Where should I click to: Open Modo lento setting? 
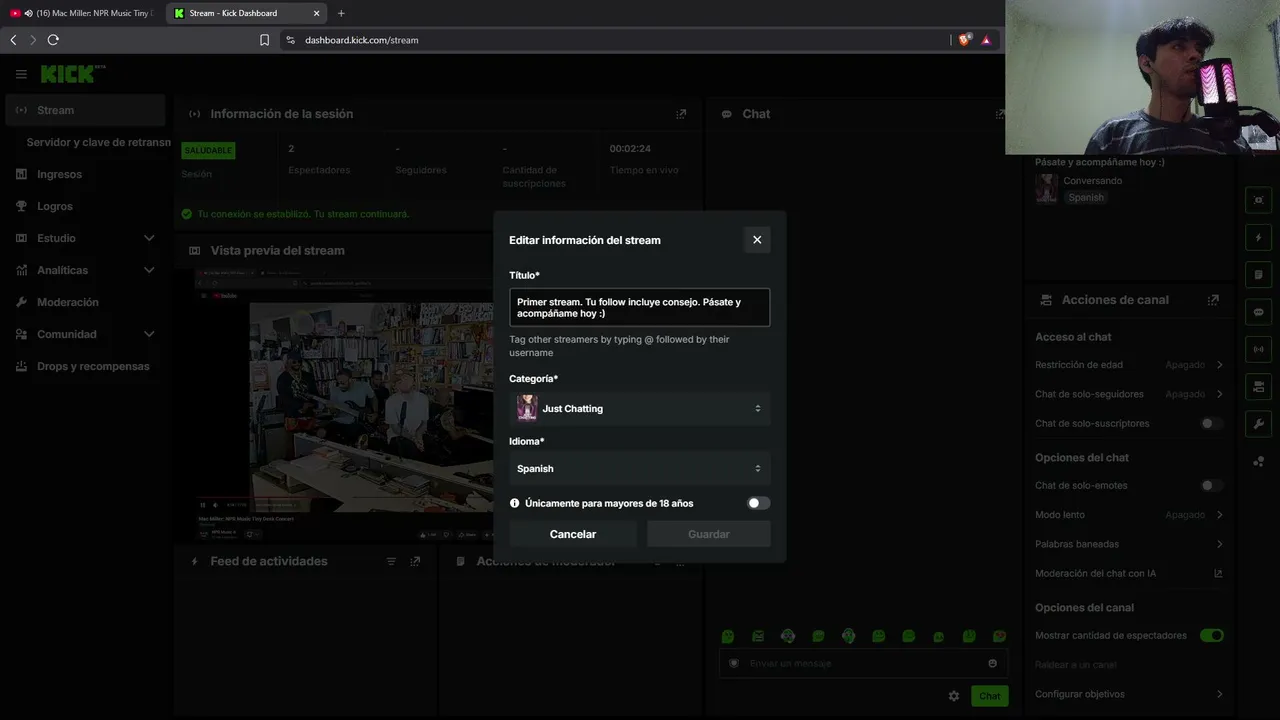(1129, 515)
